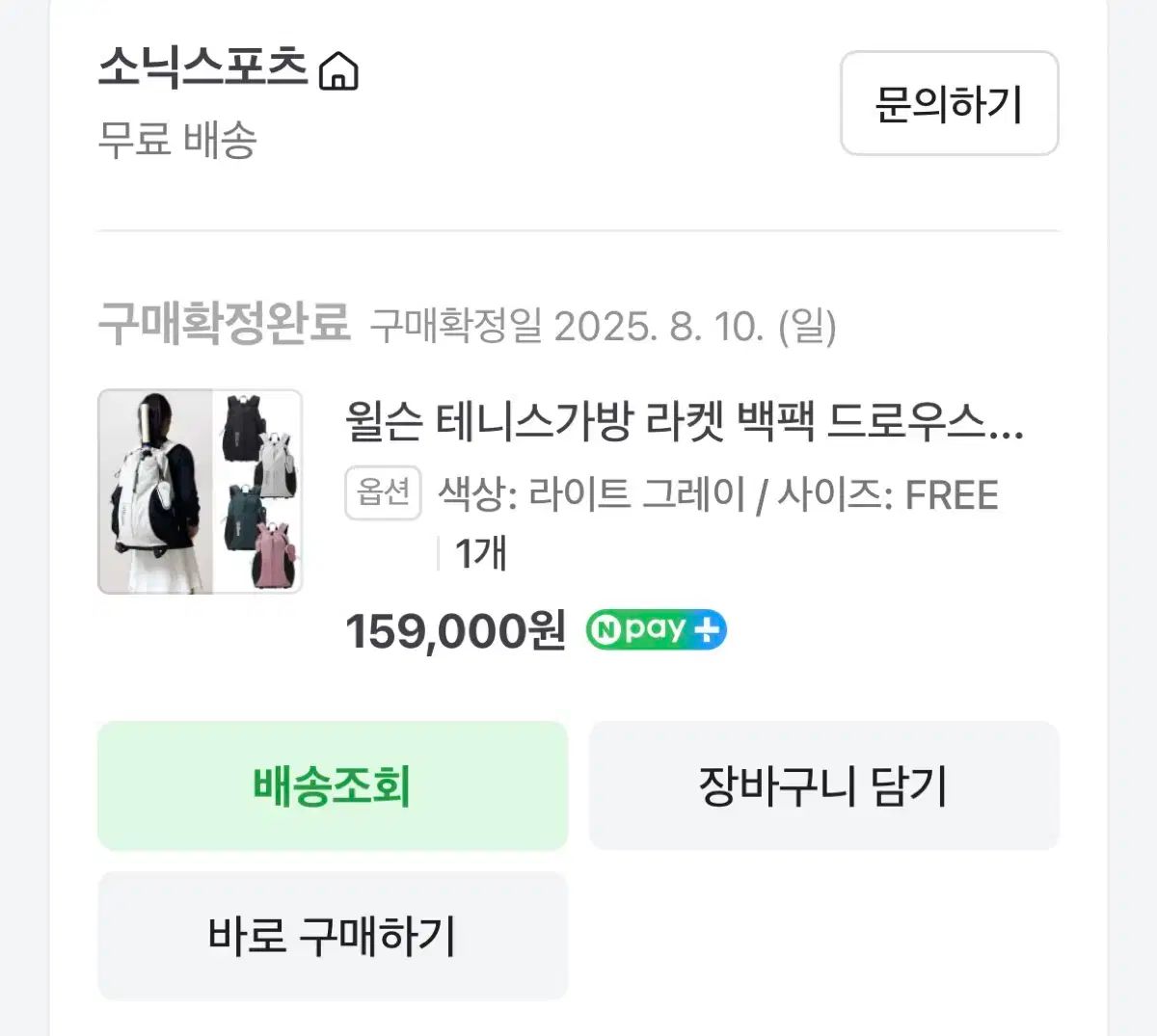
Task: Click the Npay plus badge
Action: [x=656, y=630]
